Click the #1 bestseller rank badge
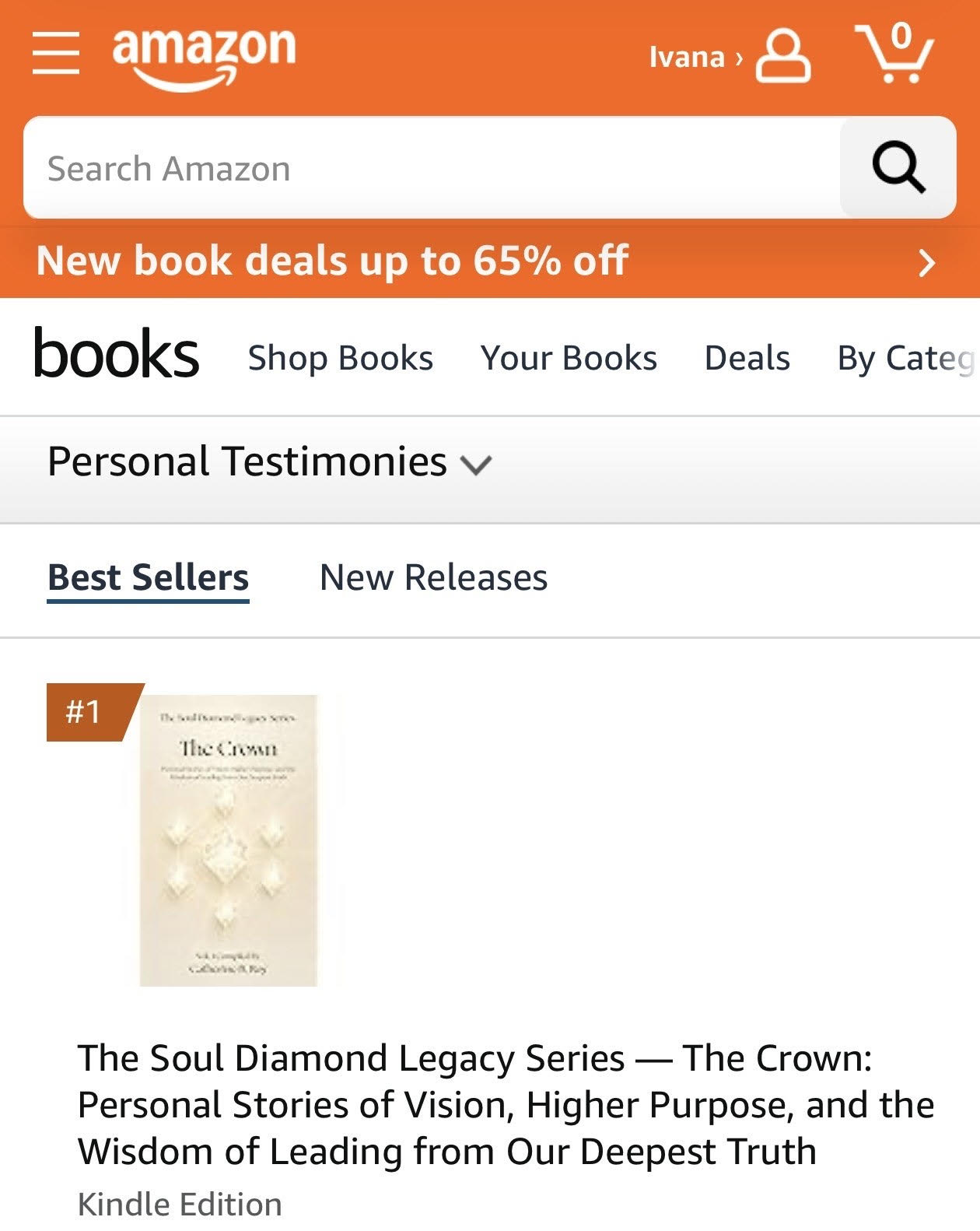 pyautogui.click(x=86, y=712)
